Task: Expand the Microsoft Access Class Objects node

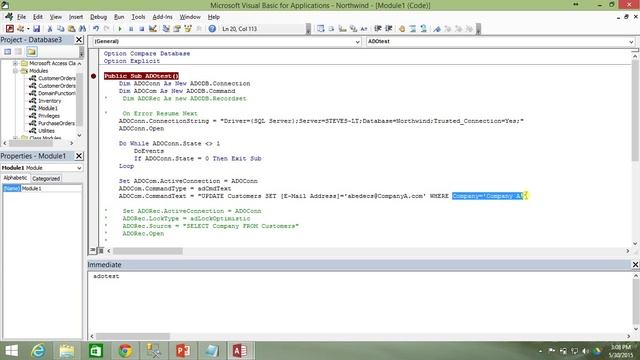Action: tap(15, 63)
